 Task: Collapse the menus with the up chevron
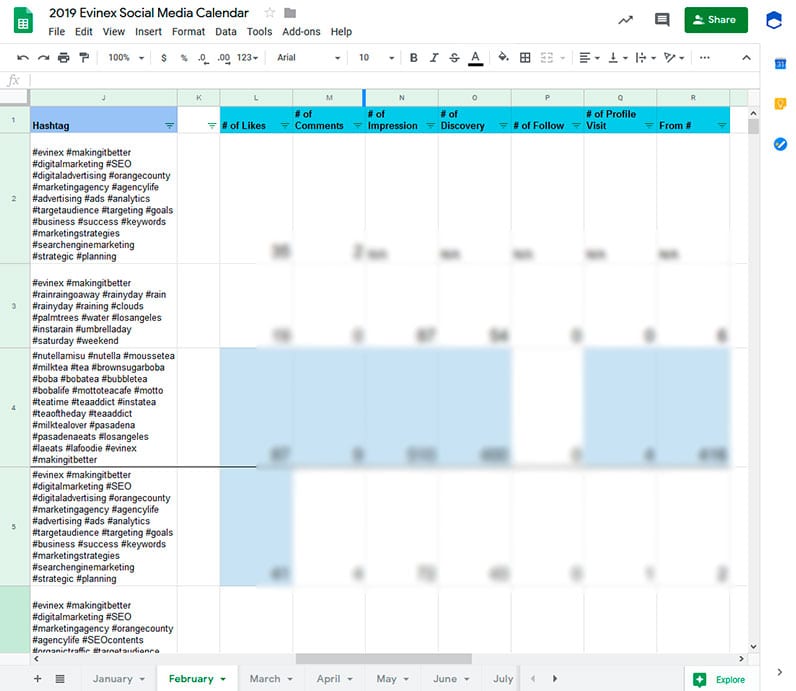pos(746,58)
